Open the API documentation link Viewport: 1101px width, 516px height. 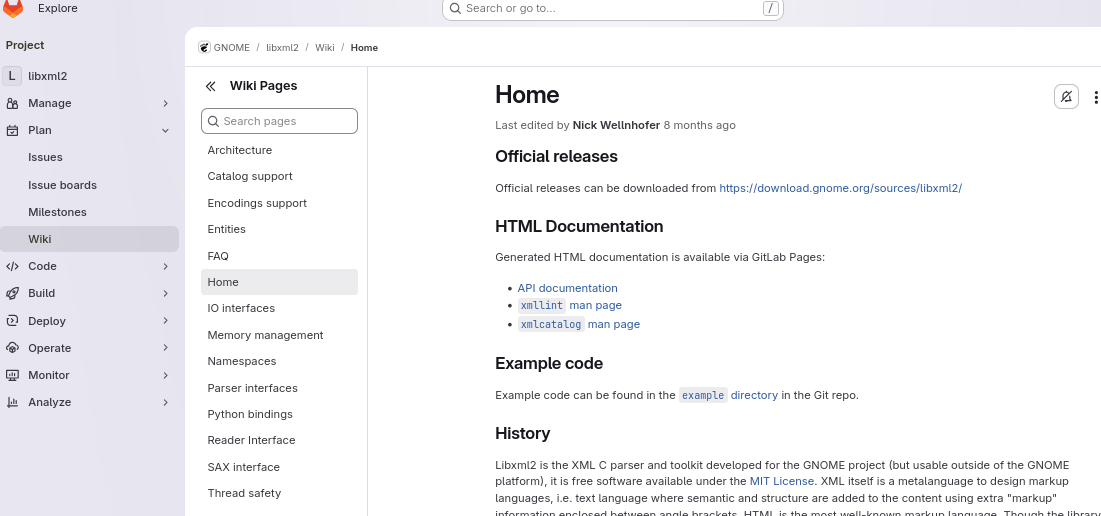tap(567, 288)
